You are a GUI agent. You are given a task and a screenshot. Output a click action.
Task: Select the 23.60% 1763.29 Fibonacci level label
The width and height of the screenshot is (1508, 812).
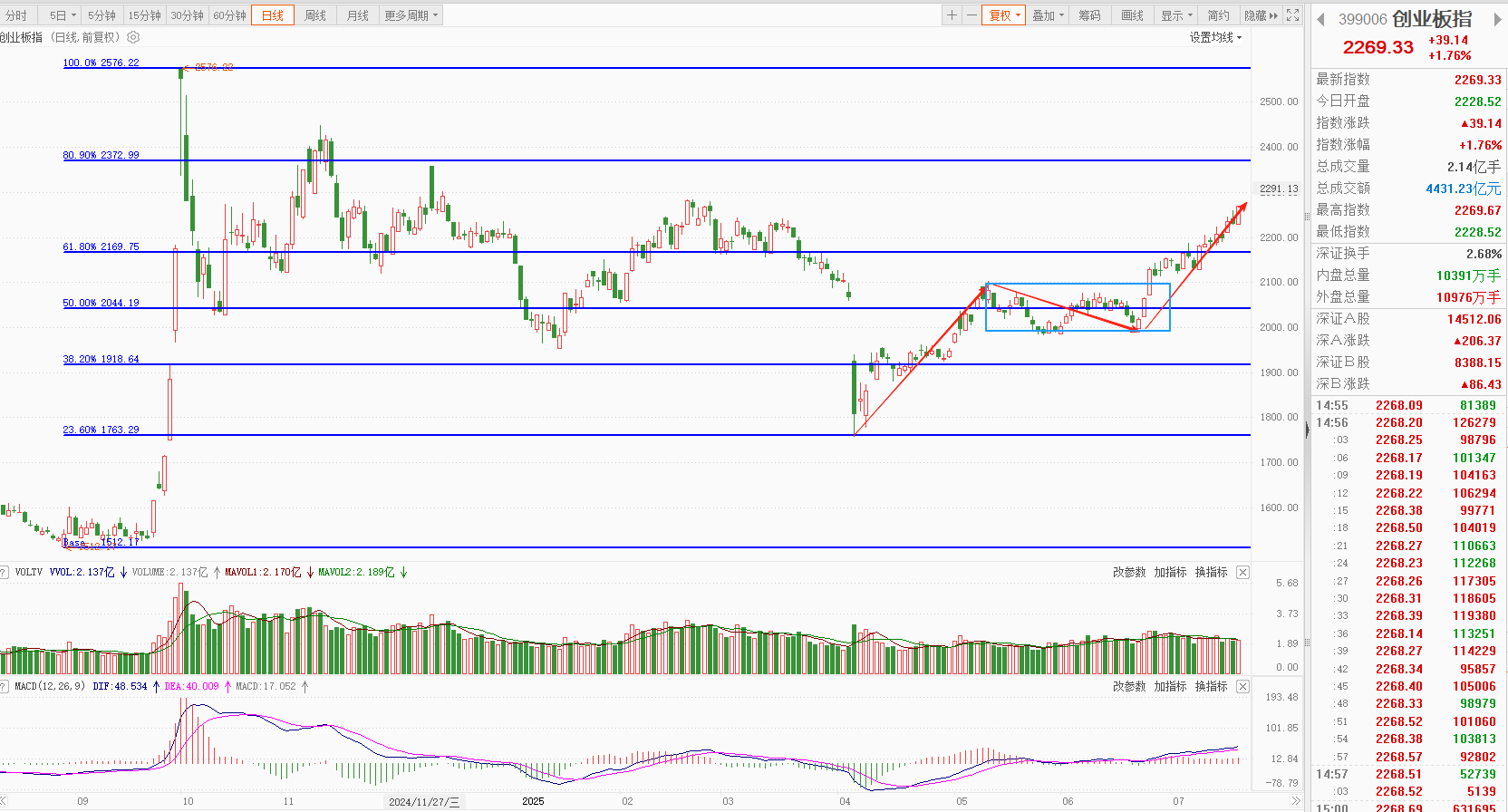101,430
